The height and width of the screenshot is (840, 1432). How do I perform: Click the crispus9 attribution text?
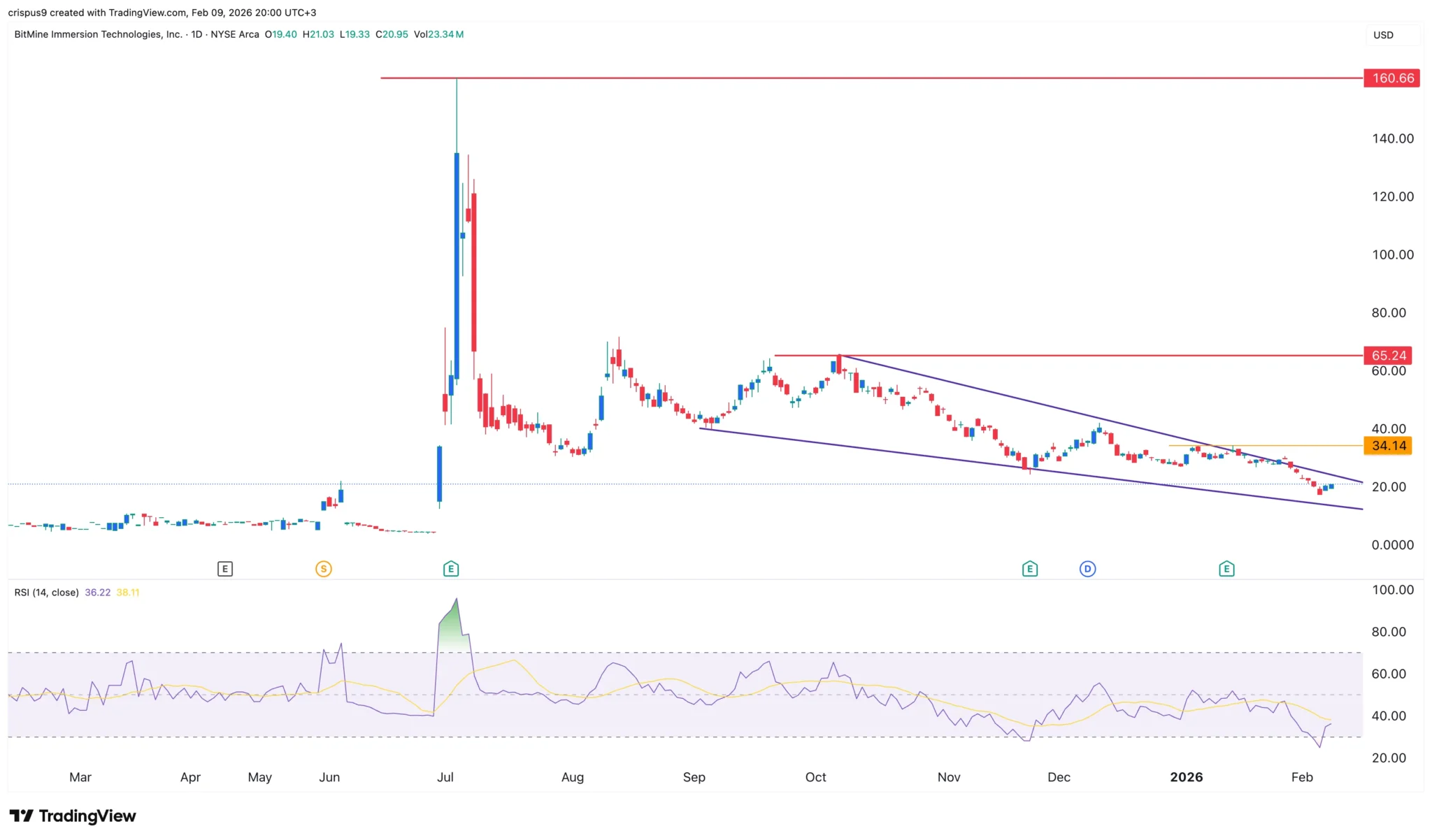tap(32, 12)
